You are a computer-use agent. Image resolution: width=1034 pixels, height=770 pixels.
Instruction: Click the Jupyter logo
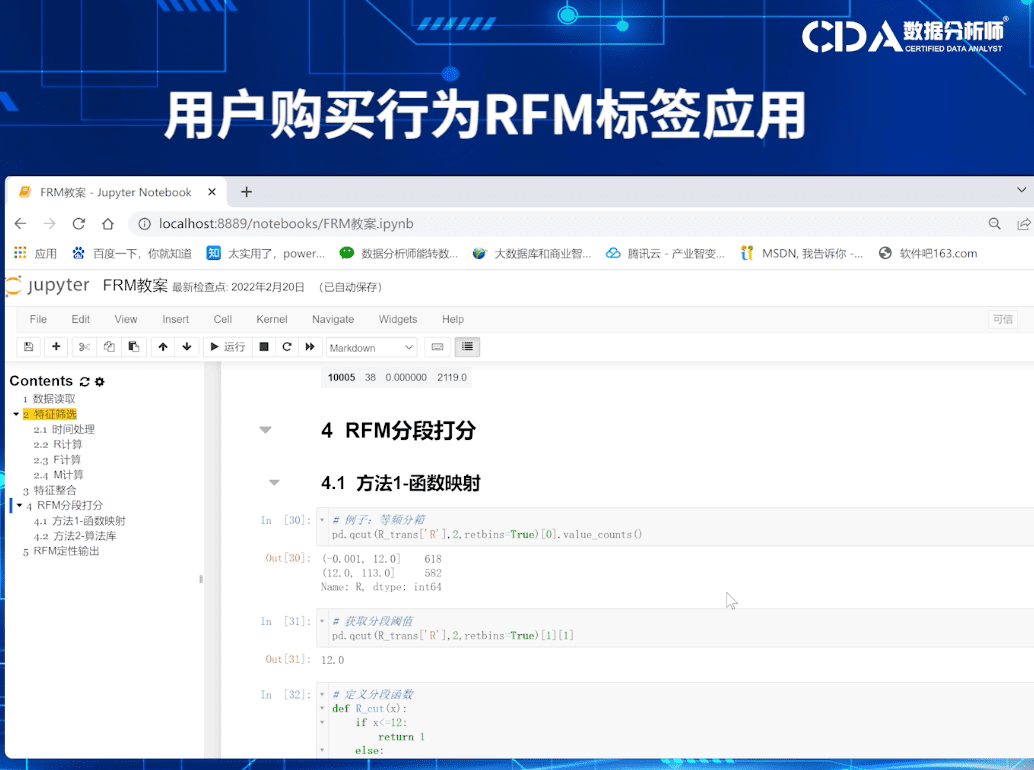coord(47,285)
